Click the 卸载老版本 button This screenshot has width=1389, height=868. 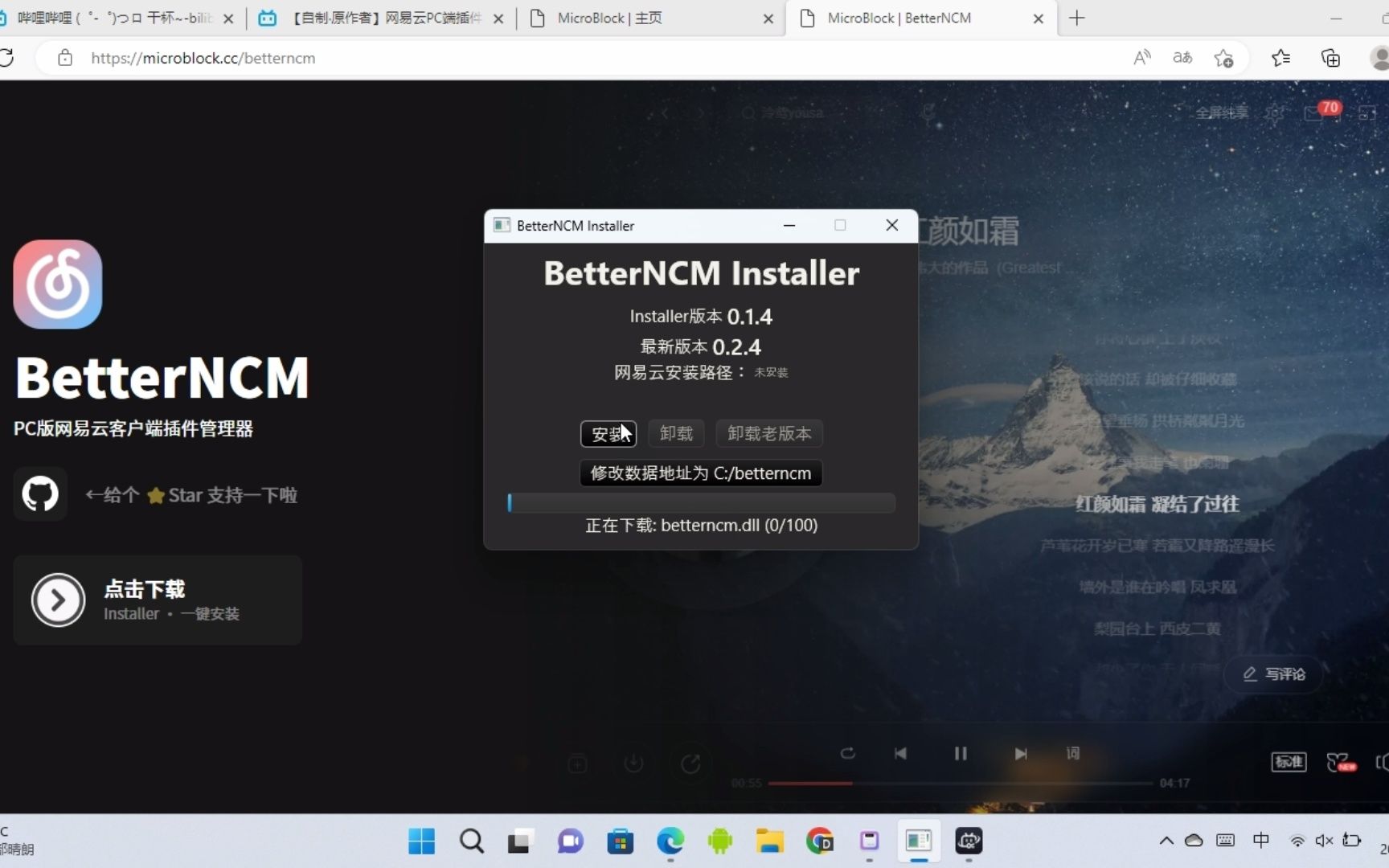(769, 434)
